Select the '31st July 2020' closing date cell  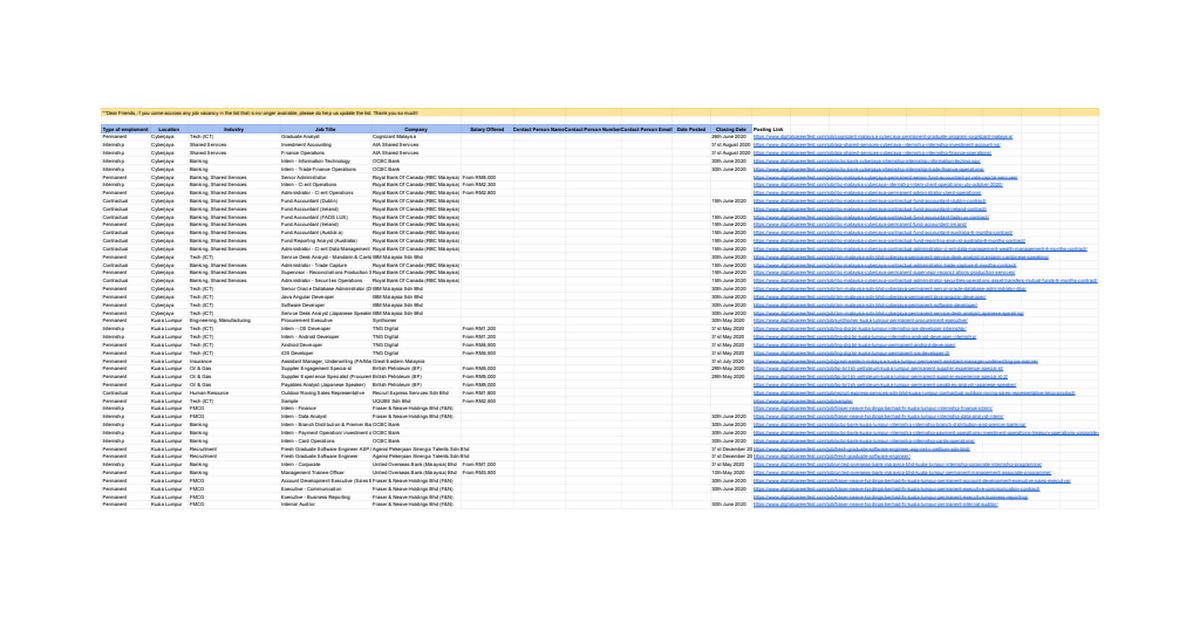[x=731, y=361]
